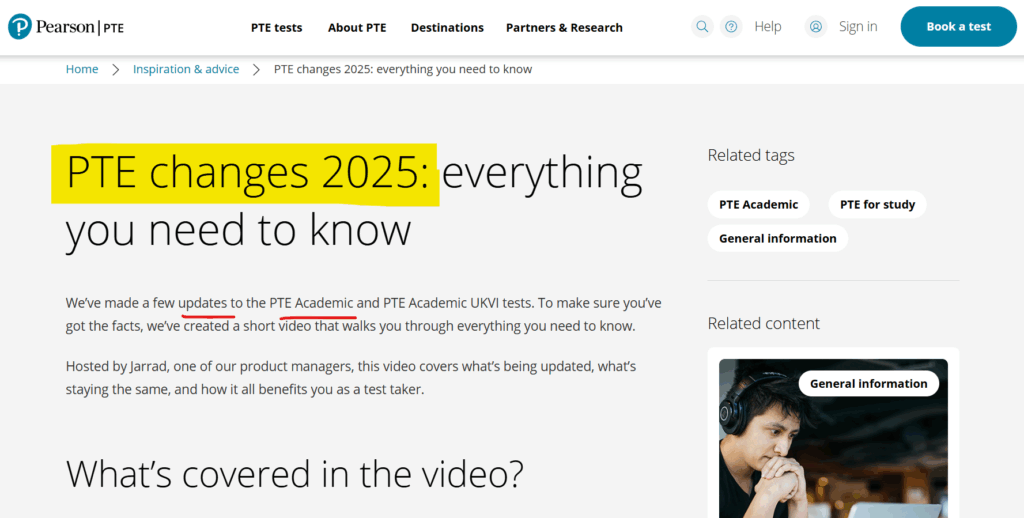
Task: Click the General information badge on the related card
Action: click(868, 383)
